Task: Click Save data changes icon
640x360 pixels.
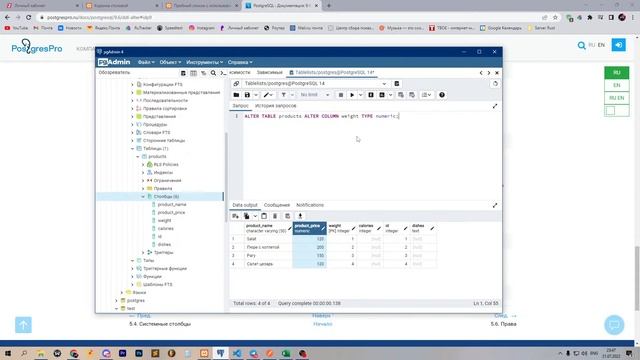Action: [x=287, y=216]
